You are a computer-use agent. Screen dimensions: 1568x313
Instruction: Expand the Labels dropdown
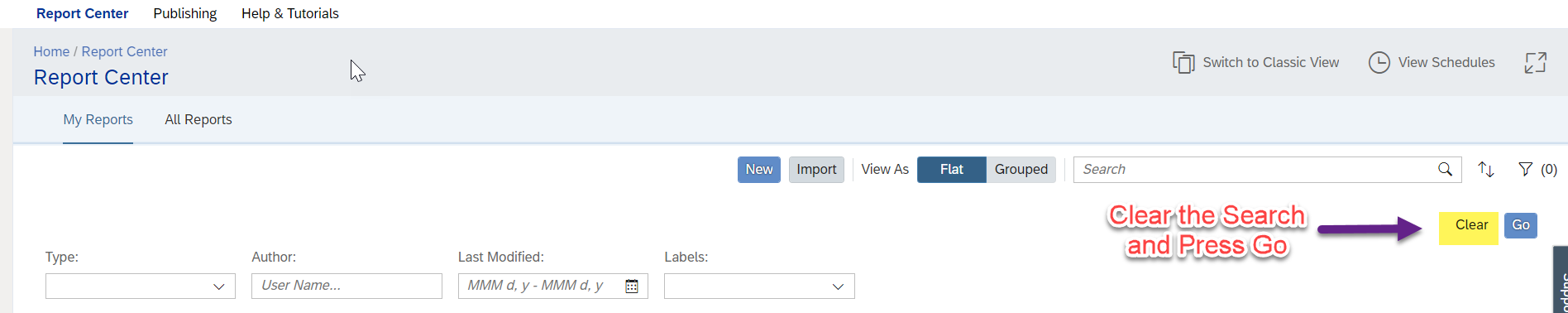click(759, 286)
